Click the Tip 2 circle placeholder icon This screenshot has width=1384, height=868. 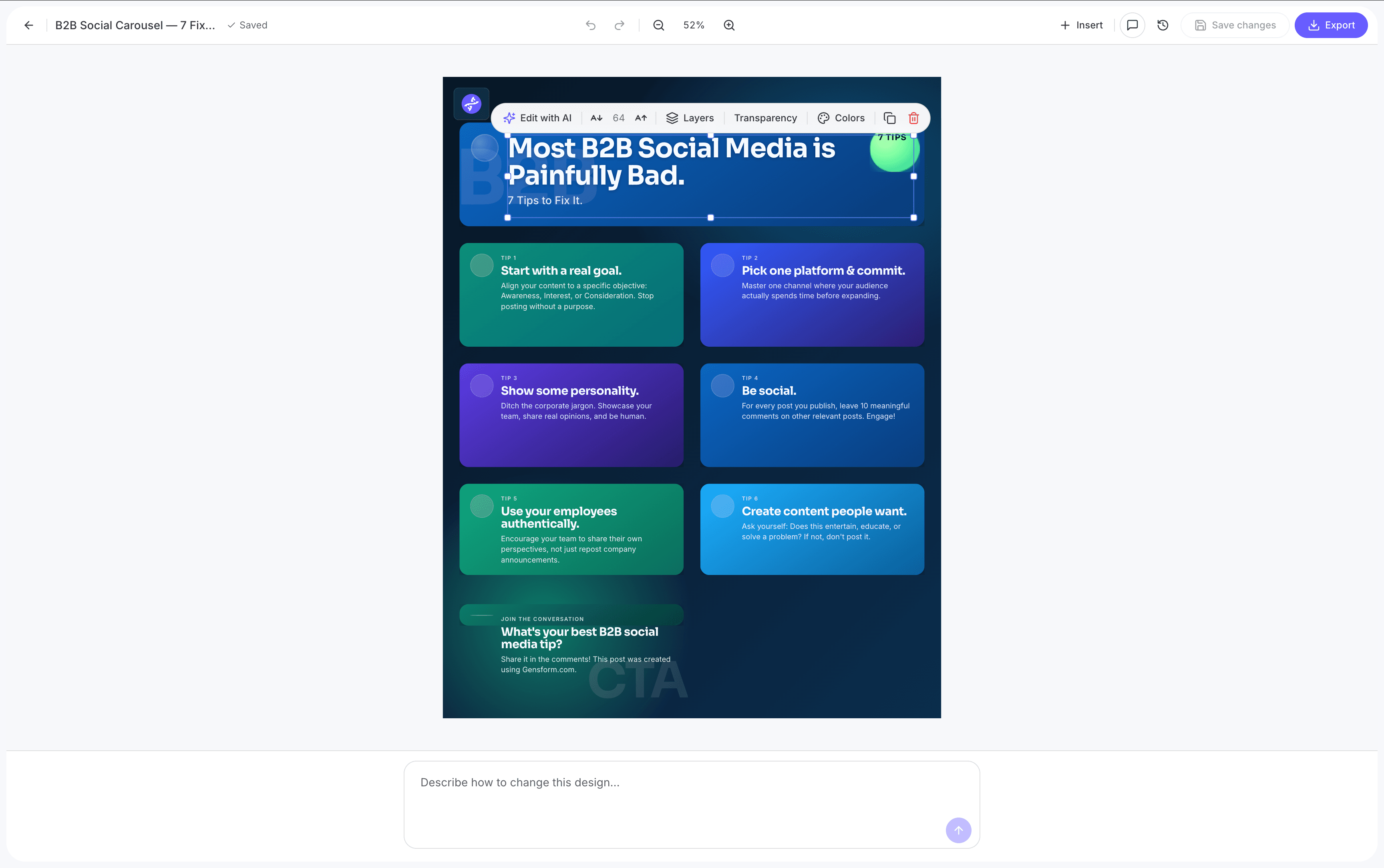[x=723, y=265]
